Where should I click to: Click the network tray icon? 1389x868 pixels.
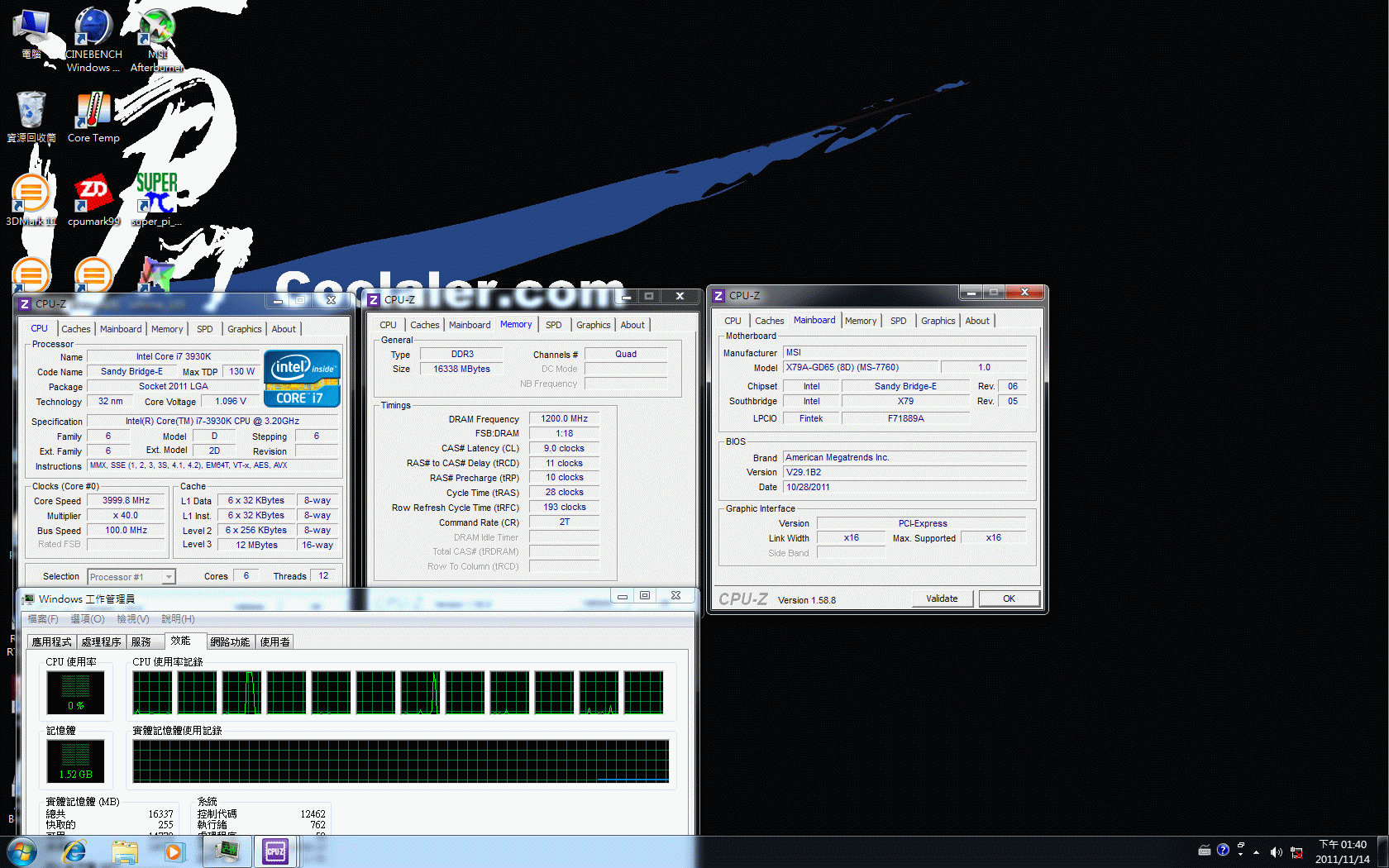point(1296,851)
